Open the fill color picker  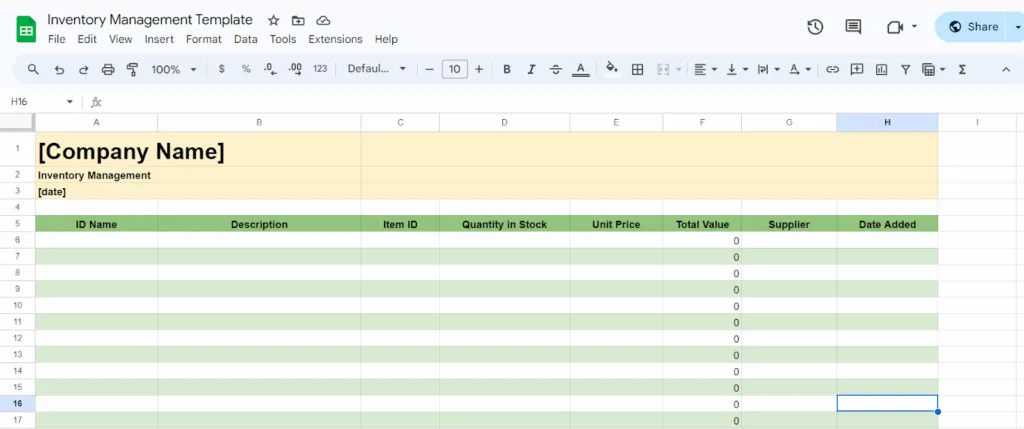(612, 69)
